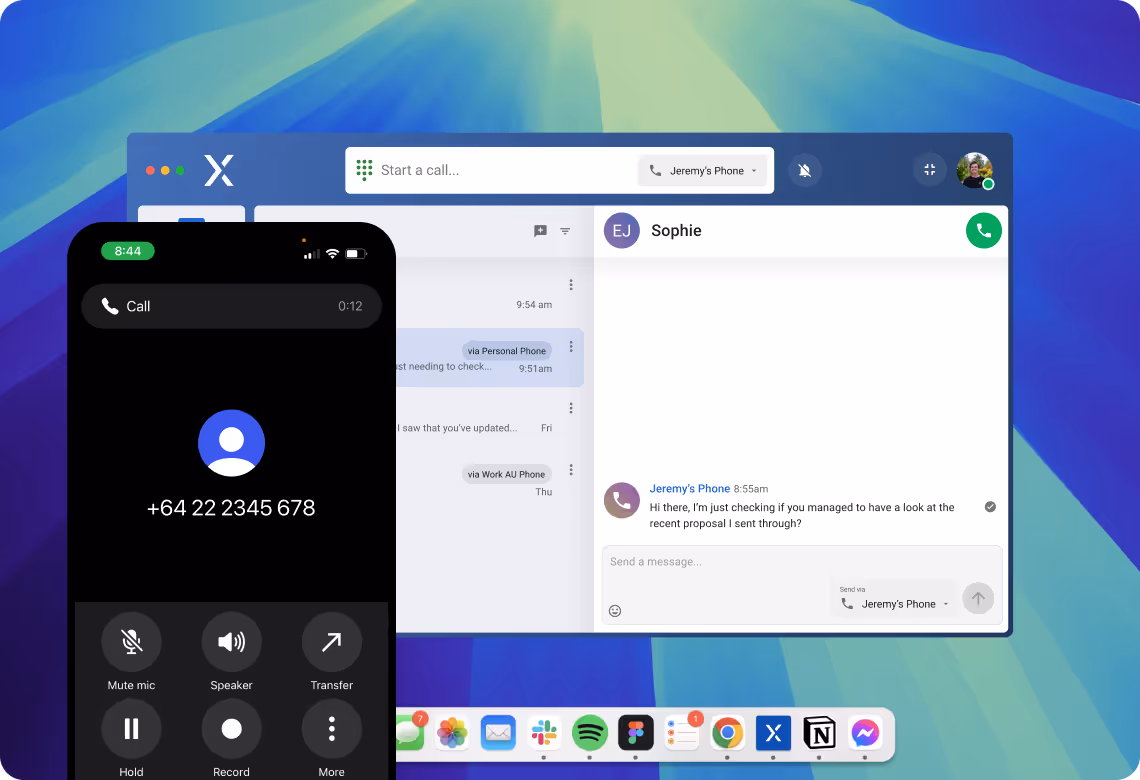Click the EJ contact avatar

(622, 230)
